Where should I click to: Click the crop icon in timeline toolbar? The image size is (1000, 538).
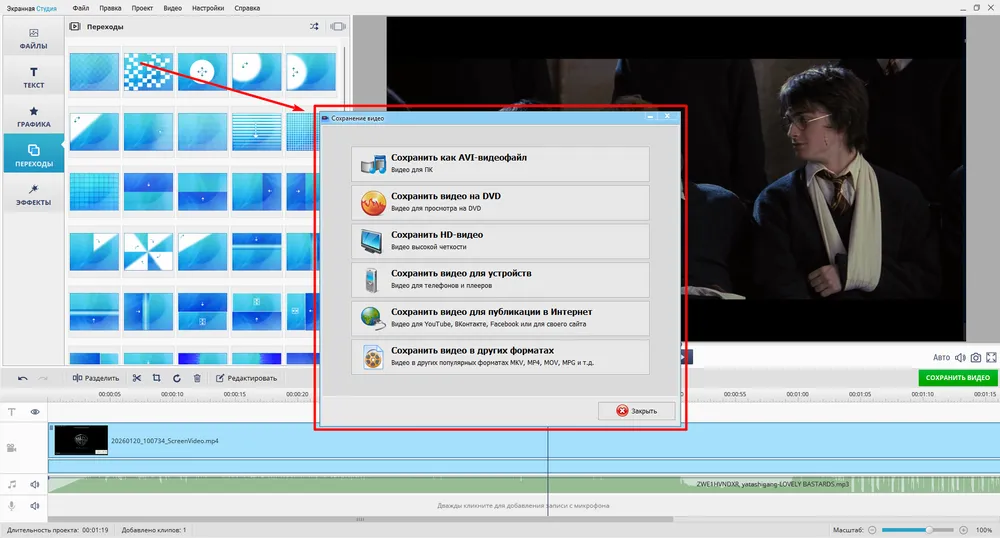pyautogui.click(x=156, y=378)
